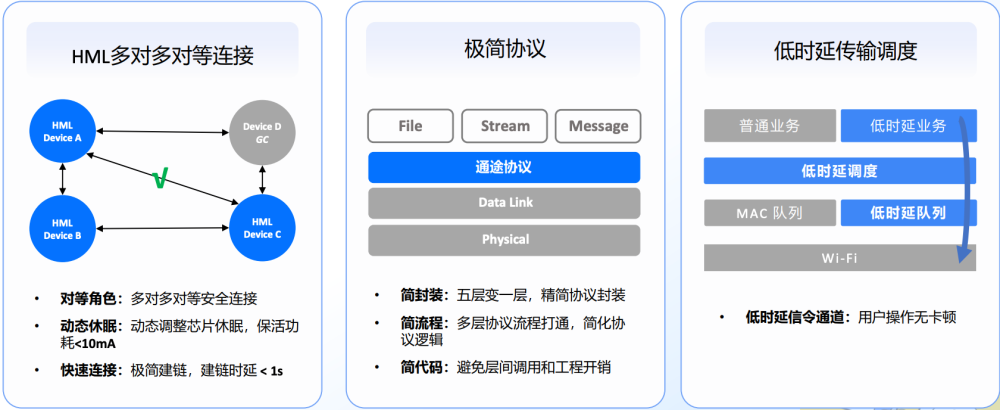Click the HML Device B circle

pyautogui.click(x=62, y=229)
